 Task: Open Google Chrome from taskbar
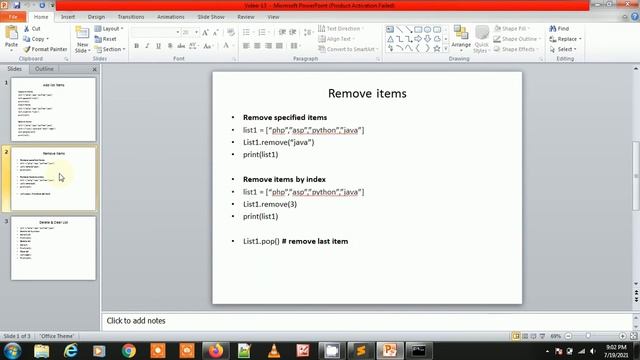[x=129, y=351]
